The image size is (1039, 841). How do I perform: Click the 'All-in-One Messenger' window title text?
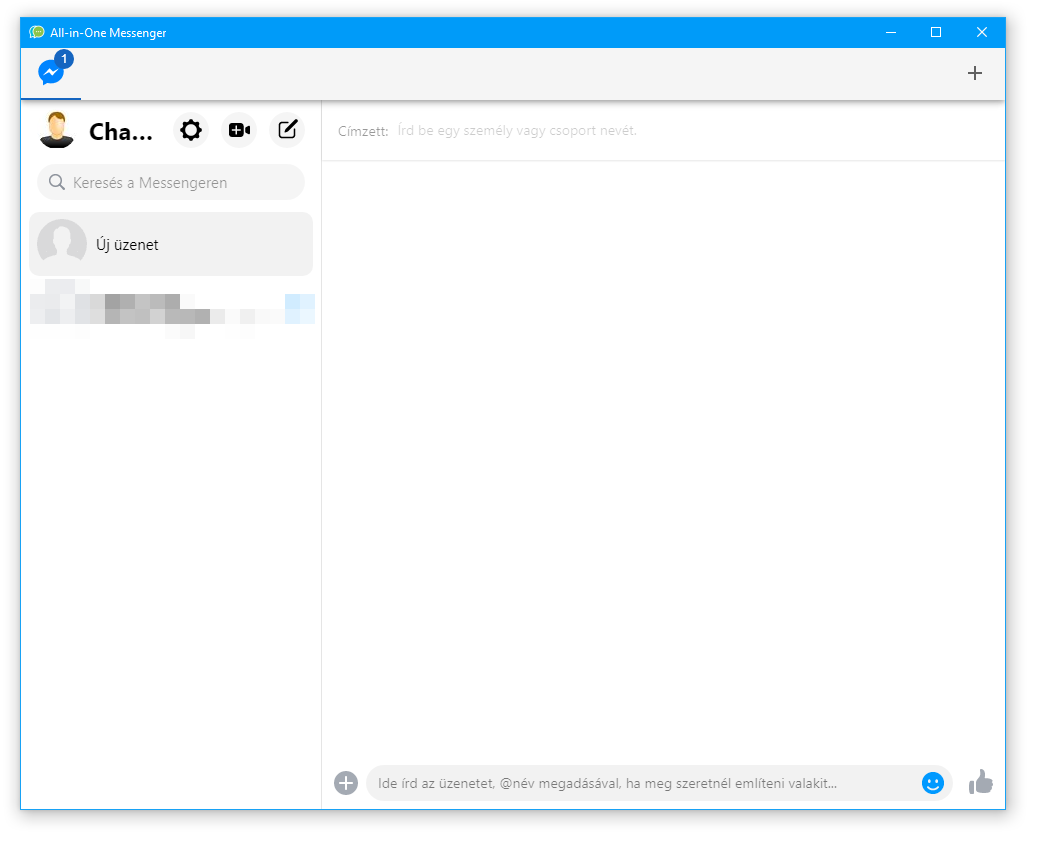click(108, 33)
